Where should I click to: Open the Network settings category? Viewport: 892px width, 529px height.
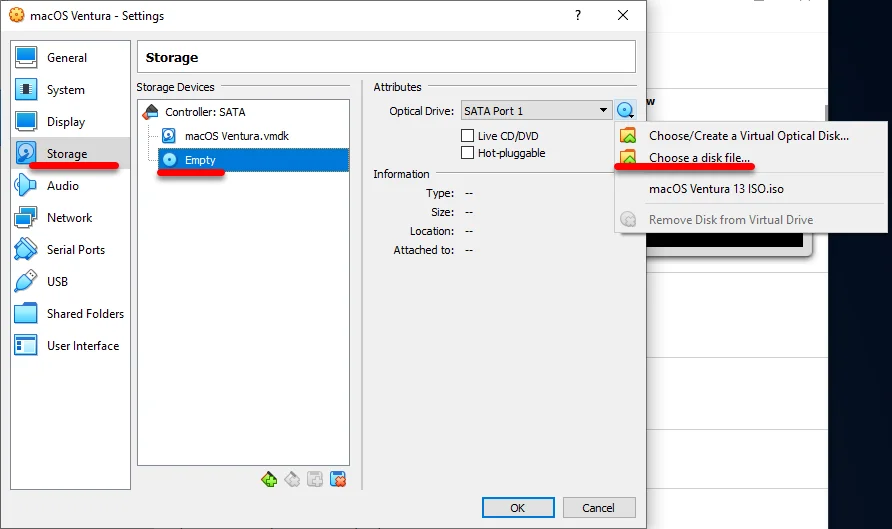[71, 217]
